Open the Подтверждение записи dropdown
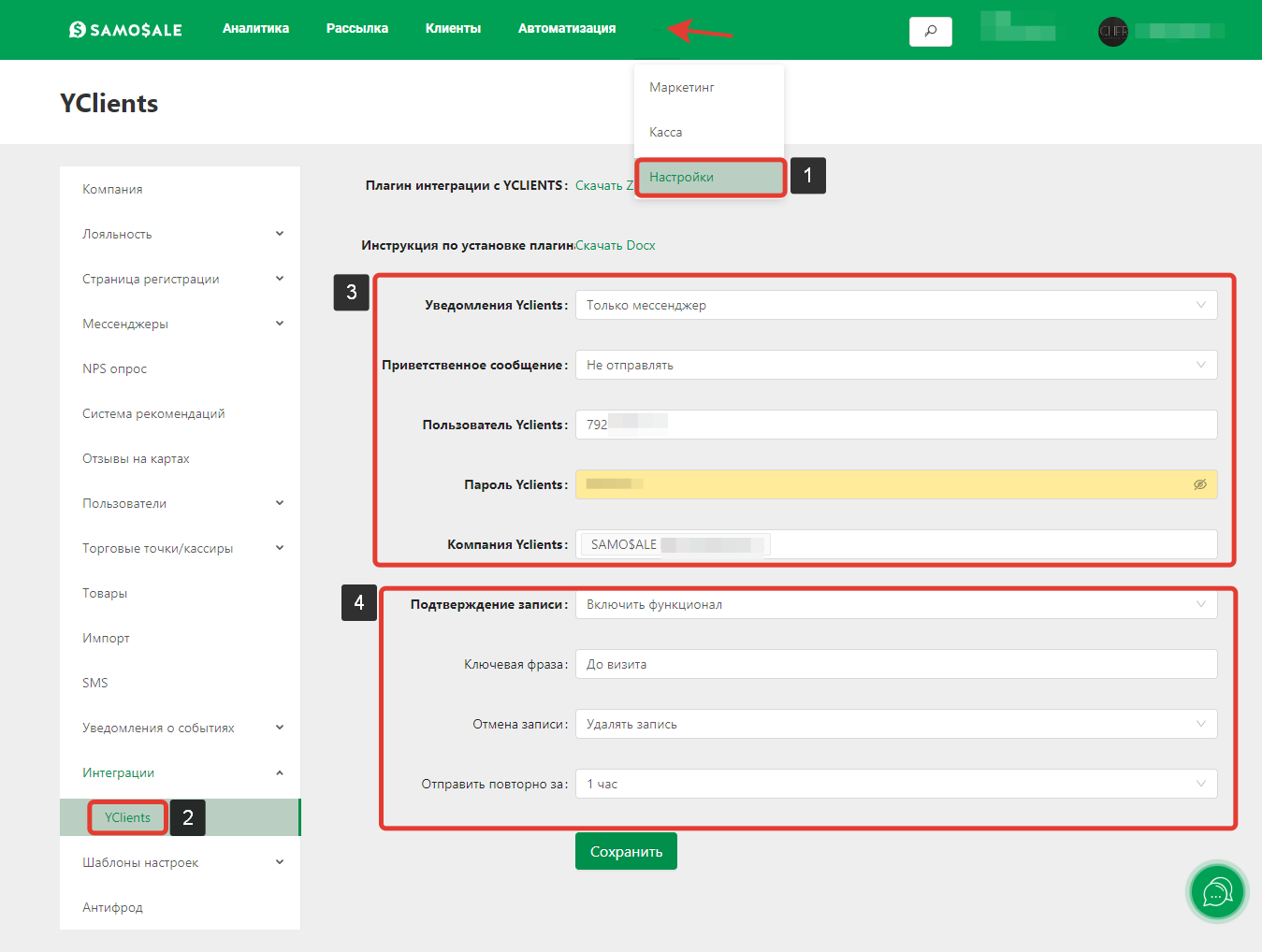 [x=896, y=604]
